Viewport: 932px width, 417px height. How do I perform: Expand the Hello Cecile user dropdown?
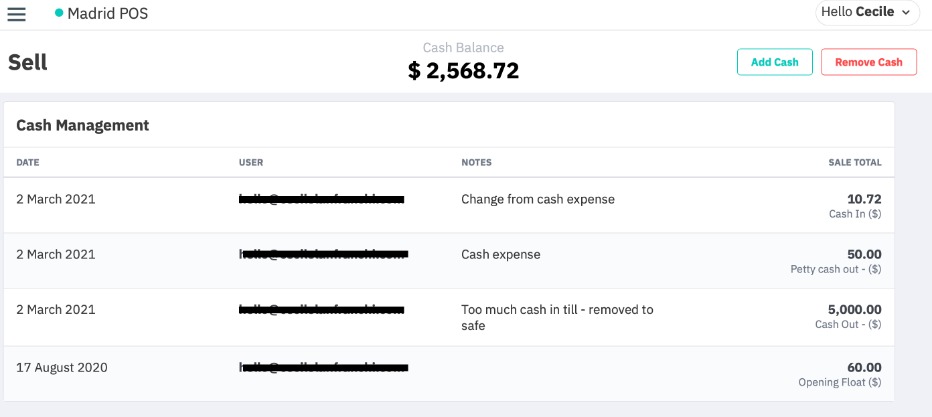click(867, 12)
